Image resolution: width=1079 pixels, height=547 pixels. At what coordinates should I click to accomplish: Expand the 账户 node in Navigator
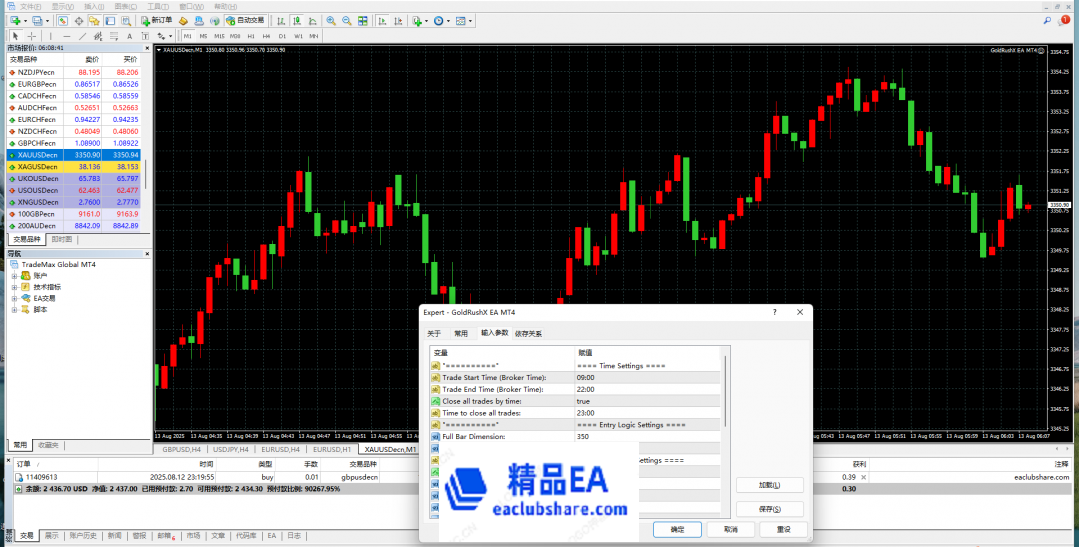pos(14,276)
